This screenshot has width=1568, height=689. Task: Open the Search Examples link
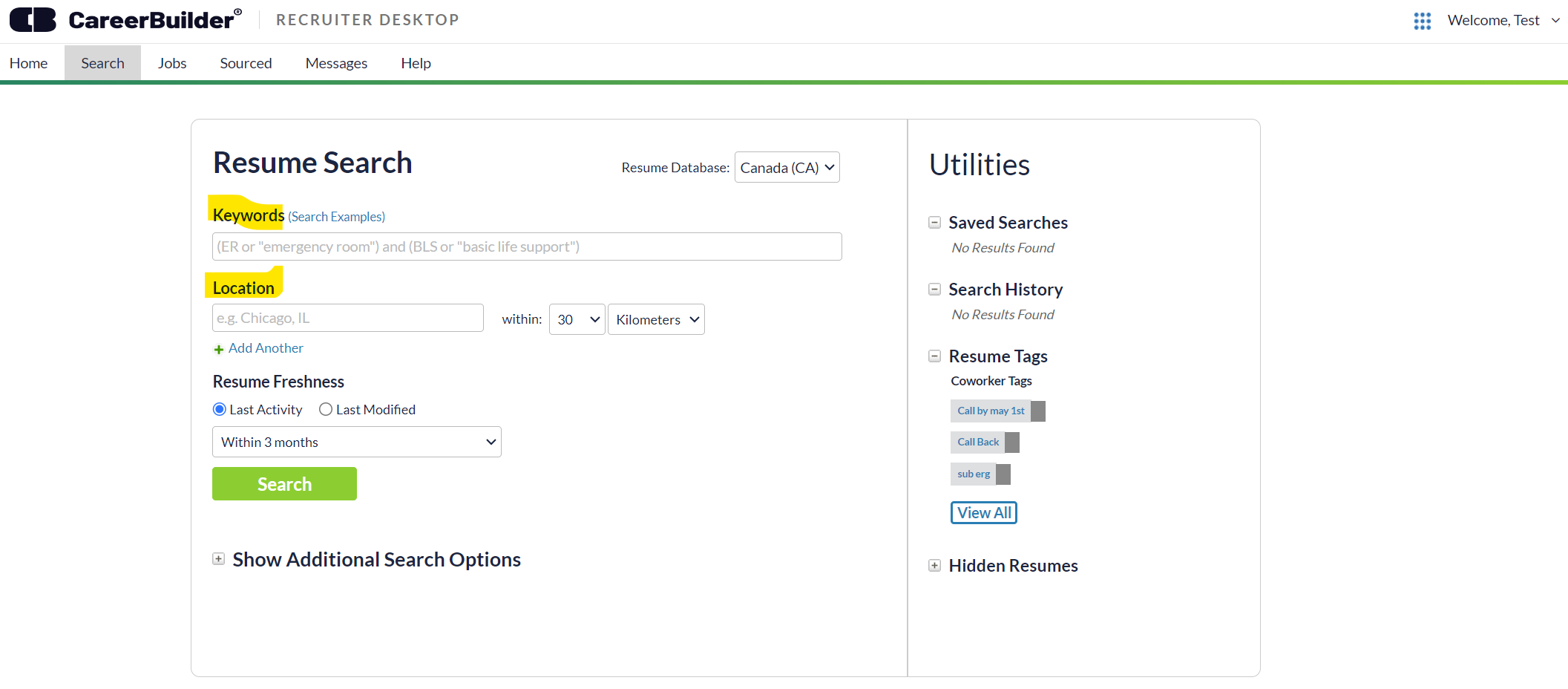pos(336,217)
